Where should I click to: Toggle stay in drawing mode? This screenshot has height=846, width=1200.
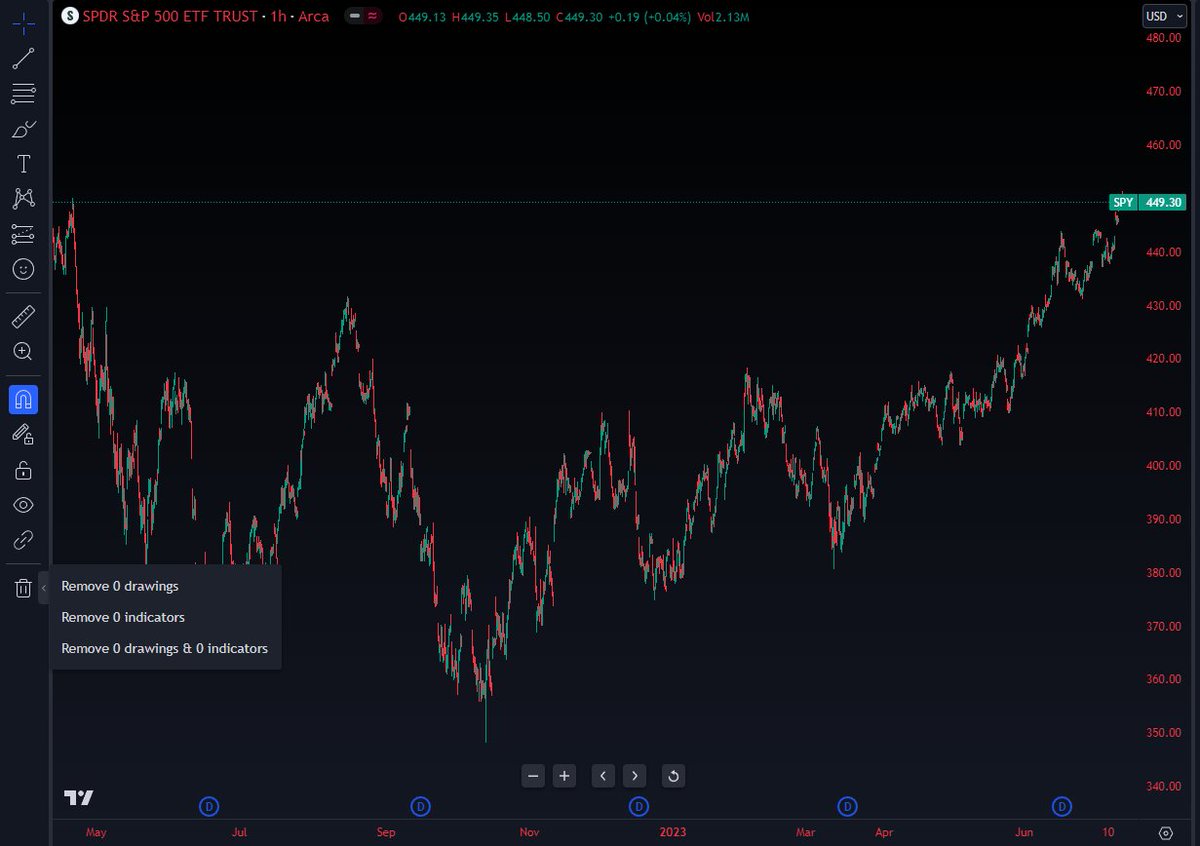pos(23,435)
